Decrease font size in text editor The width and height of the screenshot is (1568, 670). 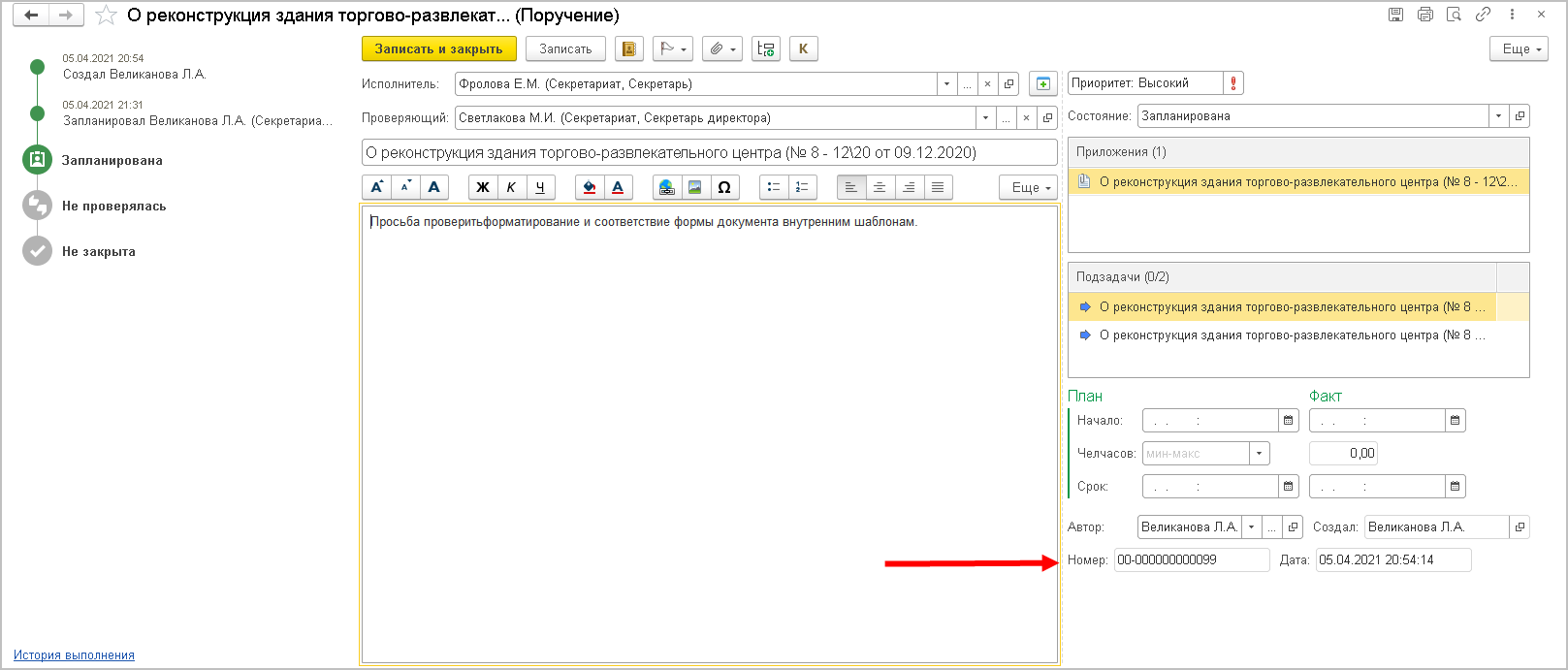coord(405,187)
